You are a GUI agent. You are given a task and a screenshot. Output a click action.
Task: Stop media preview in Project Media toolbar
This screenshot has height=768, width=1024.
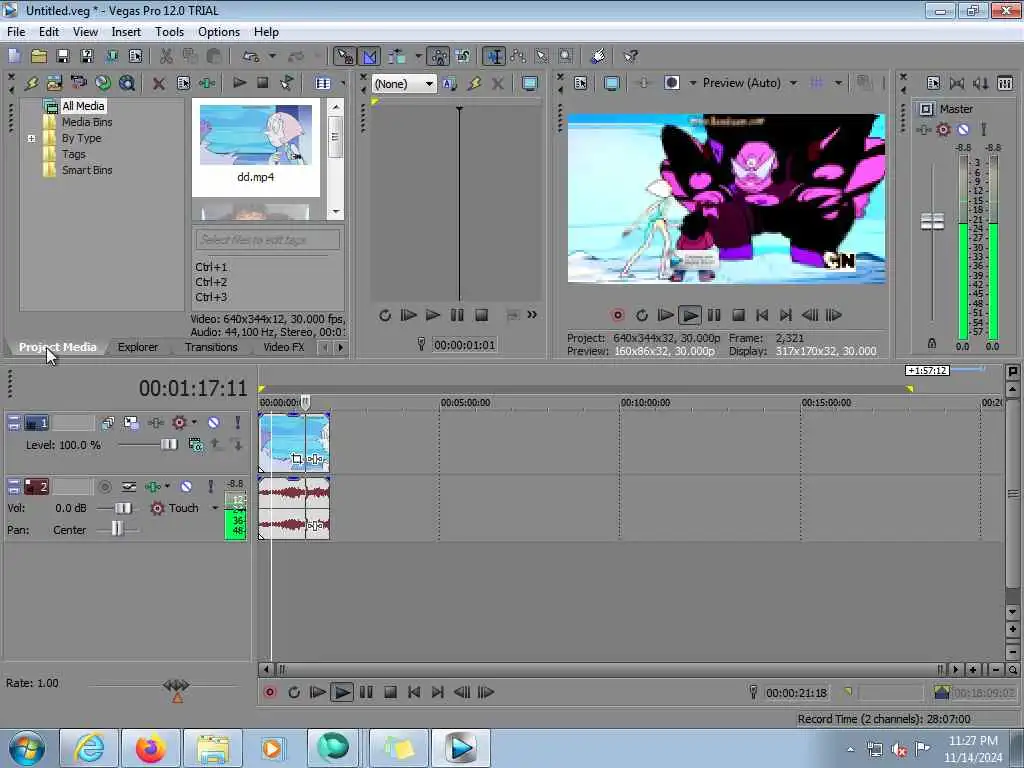(263, 83)
